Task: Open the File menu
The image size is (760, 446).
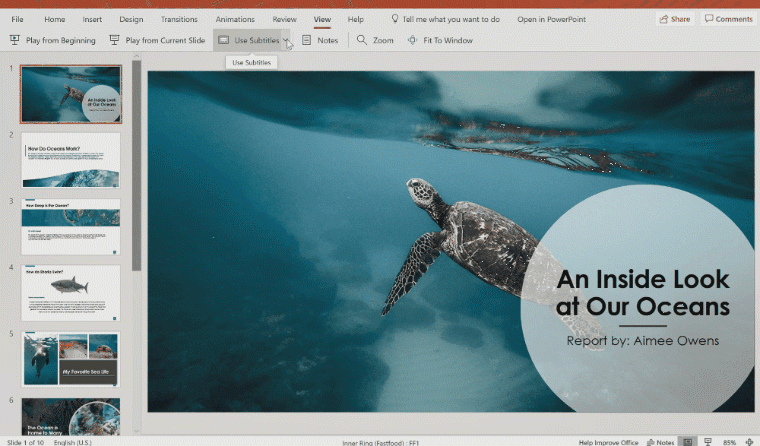Action: click(x=17, y=19)
